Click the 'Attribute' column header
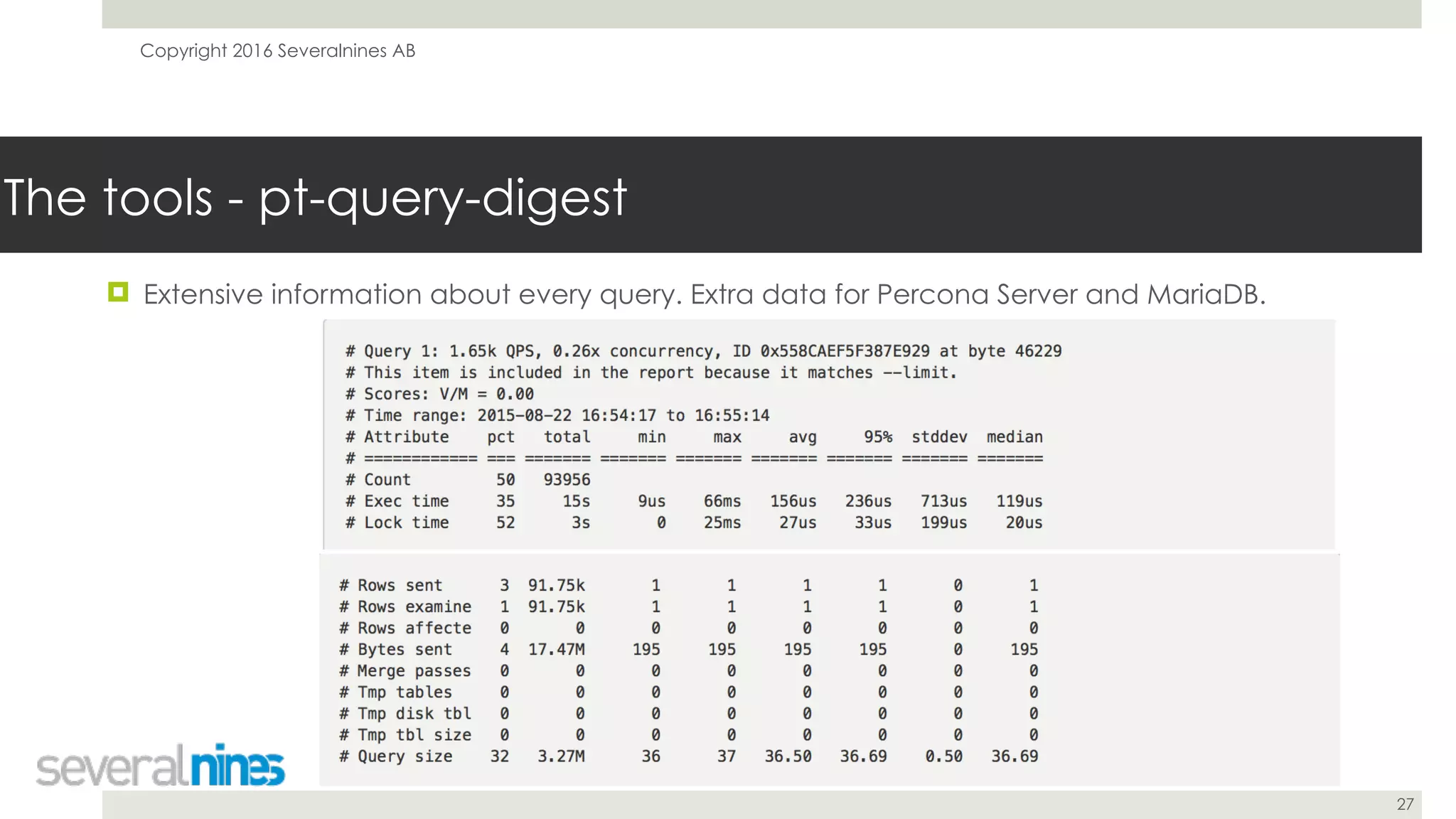This screenshot has height=819, width=1456. pyautogui.click(x=407, y=437)
